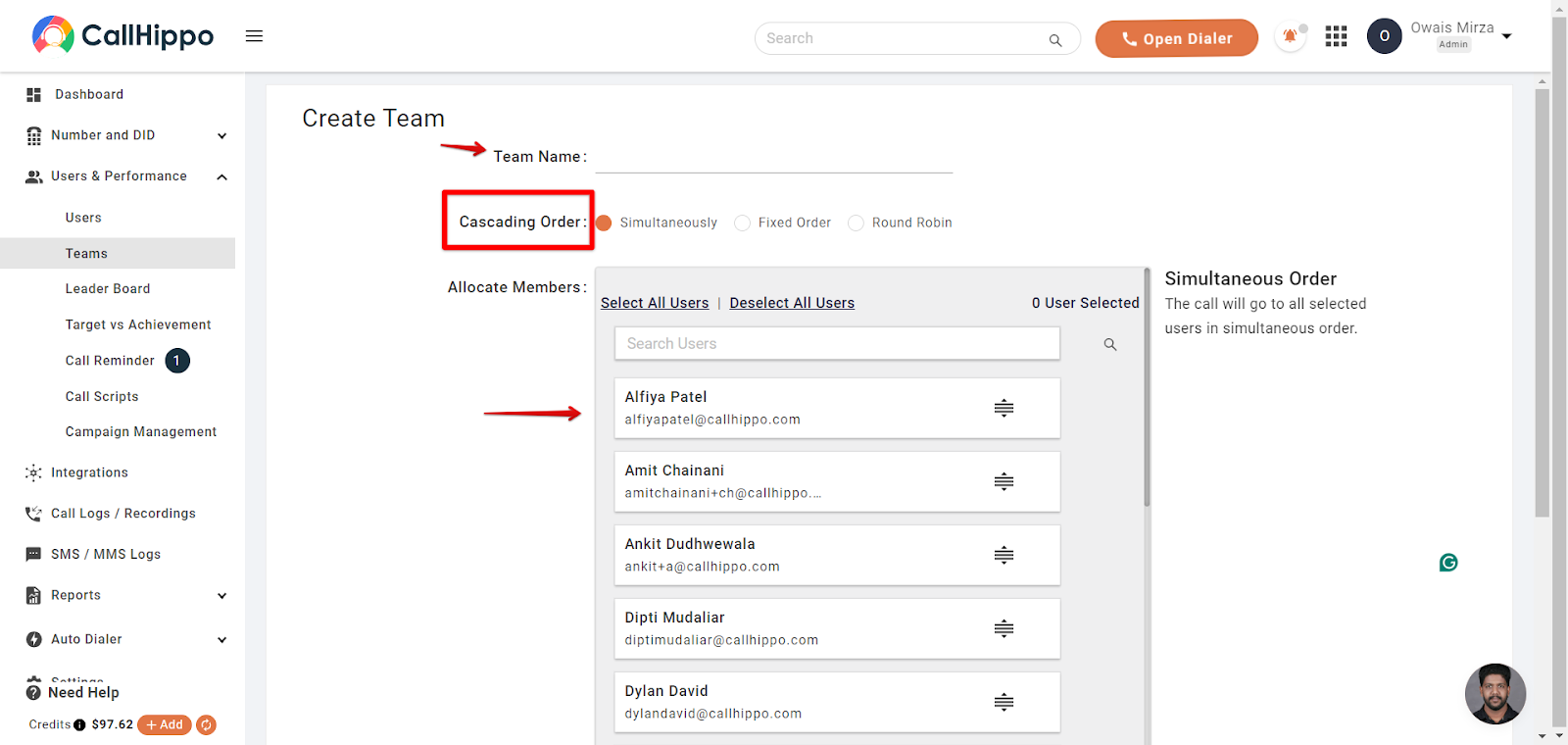Viewport: 1568px width, 745px height.
Task: Click Deselect All Users link
Action: [x=792, y=303]
